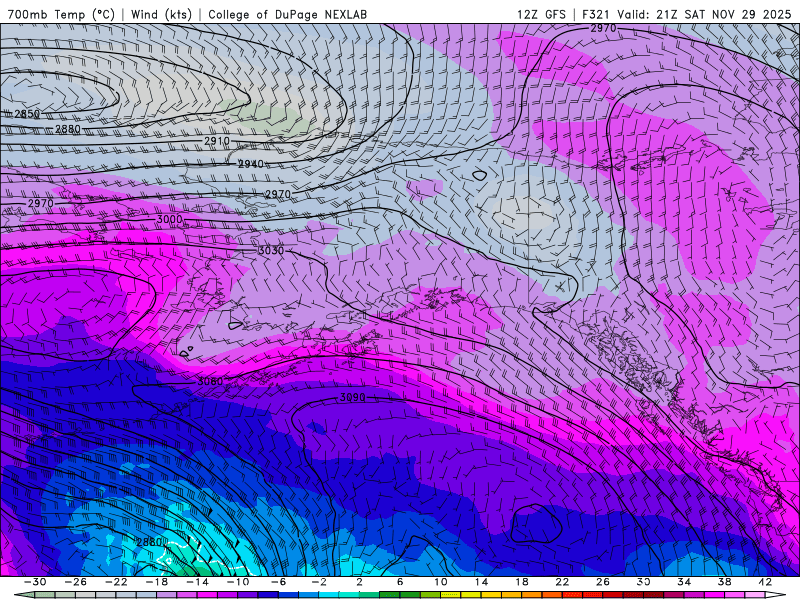Select the −2 colorbar tick label
The width and height of the screenshot is (800, 600).
[319, 582]
